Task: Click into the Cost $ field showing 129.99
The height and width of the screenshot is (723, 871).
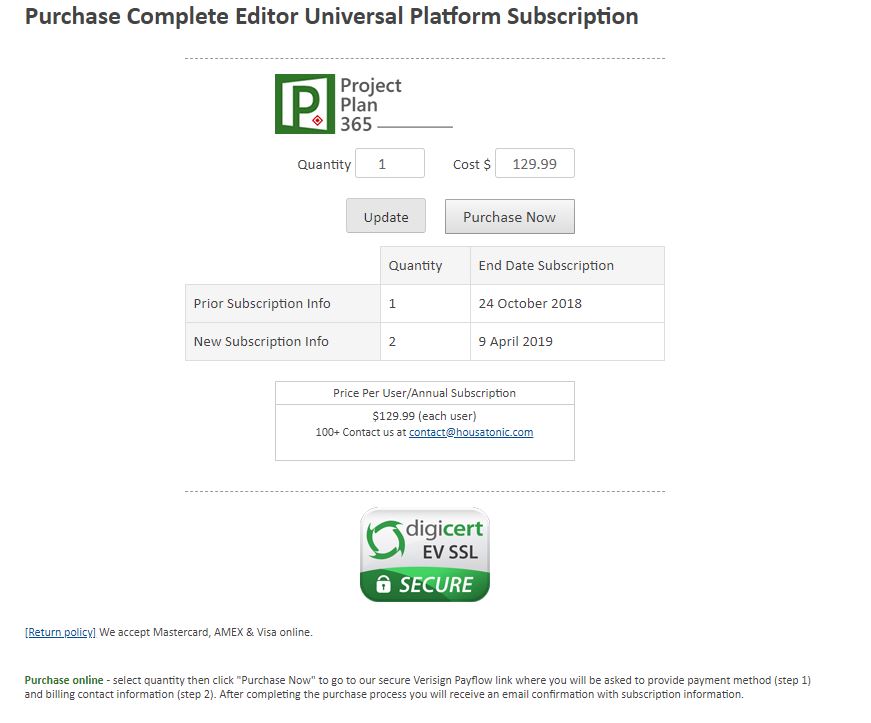Action: point(535,163)
